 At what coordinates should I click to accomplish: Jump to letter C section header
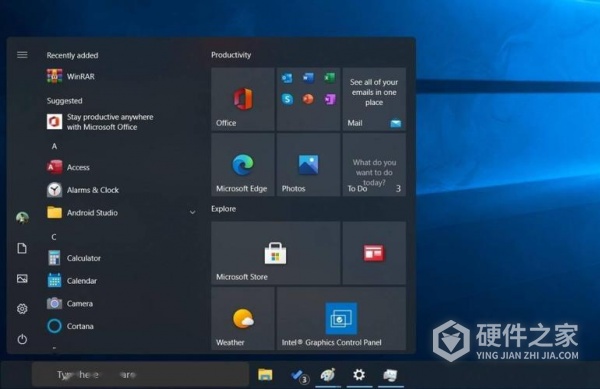[54, 237]
